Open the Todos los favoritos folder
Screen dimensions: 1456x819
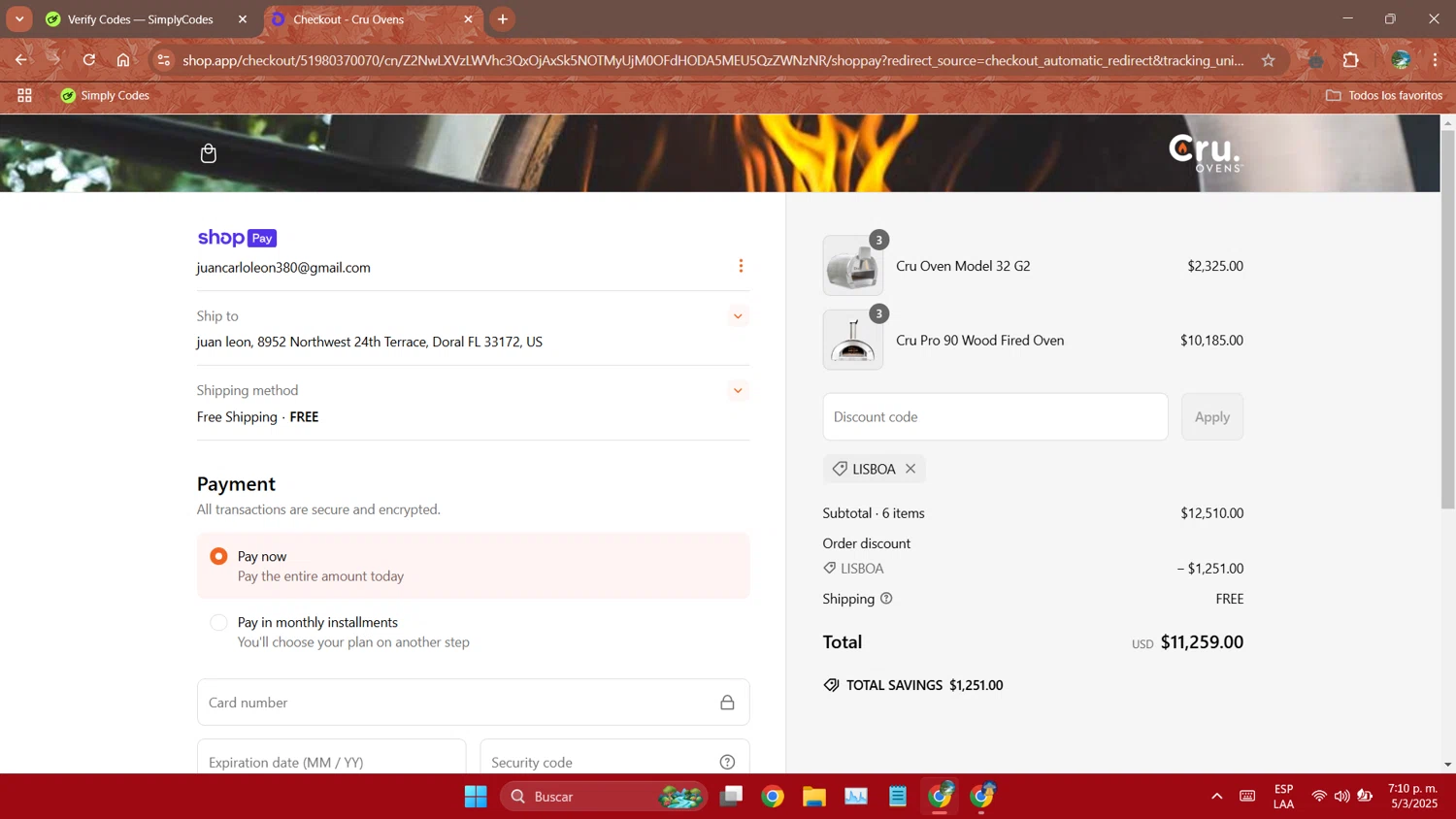(x=1384, y=95)
